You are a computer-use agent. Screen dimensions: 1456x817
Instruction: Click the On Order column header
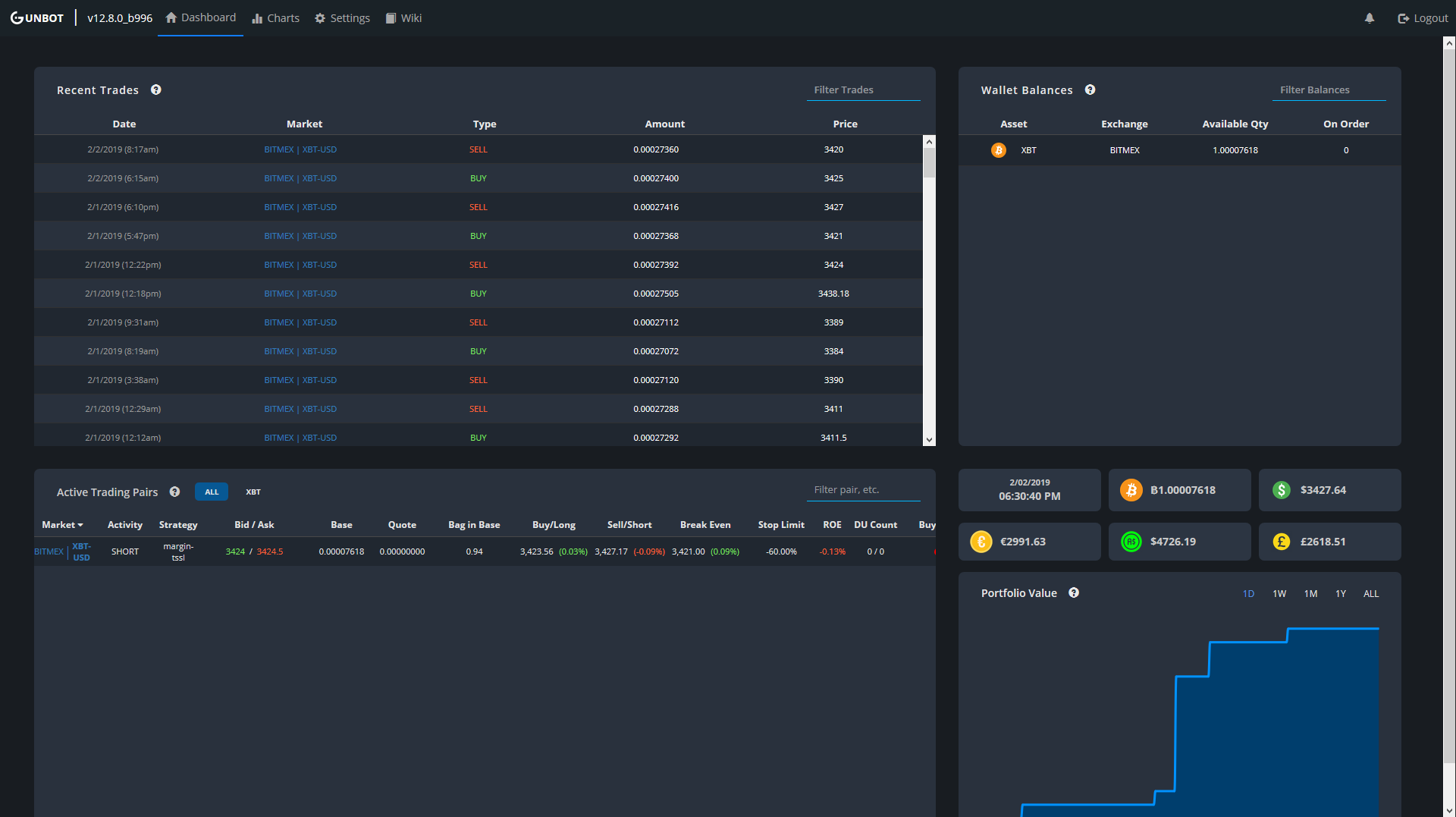[x=1346, y=124]
